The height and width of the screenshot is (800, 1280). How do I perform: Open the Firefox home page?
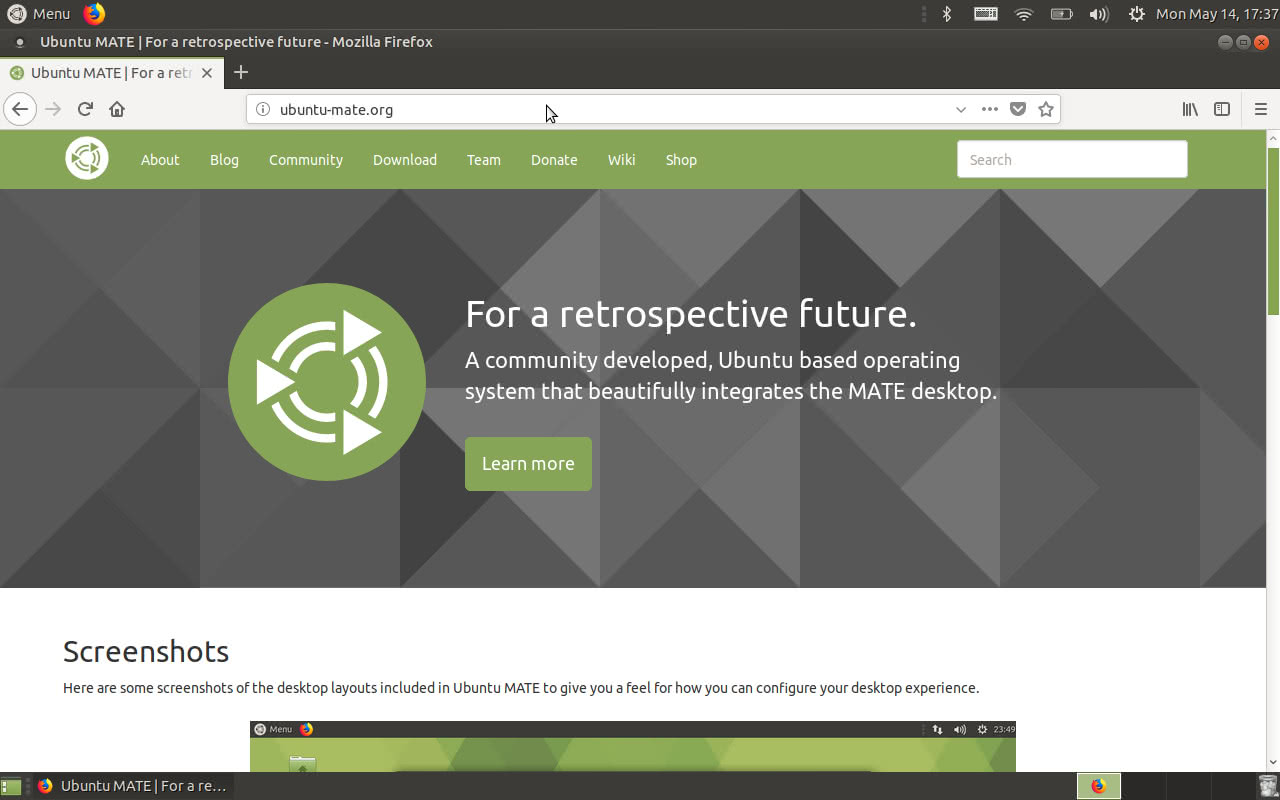pyautogui.click(x=117, y=109)
